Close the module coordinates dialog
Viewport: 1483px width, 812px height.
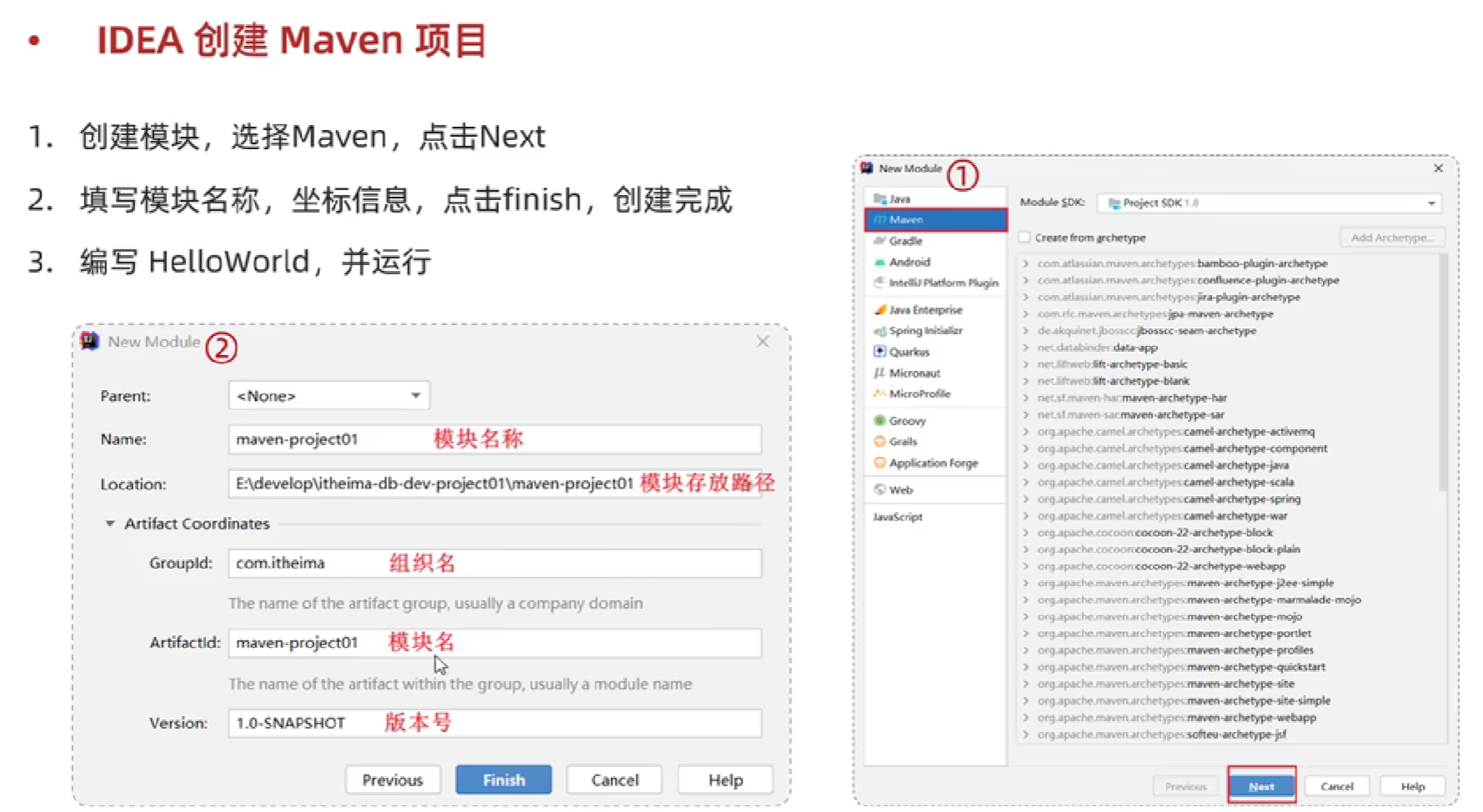pos(762,342)
